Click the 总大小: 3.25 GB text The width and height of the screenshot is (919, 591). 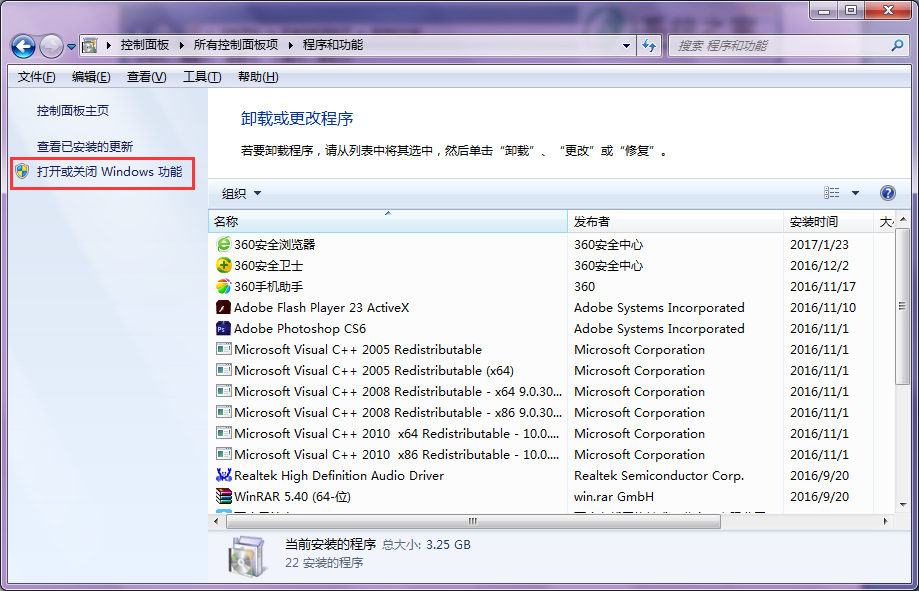click(426, 545)
